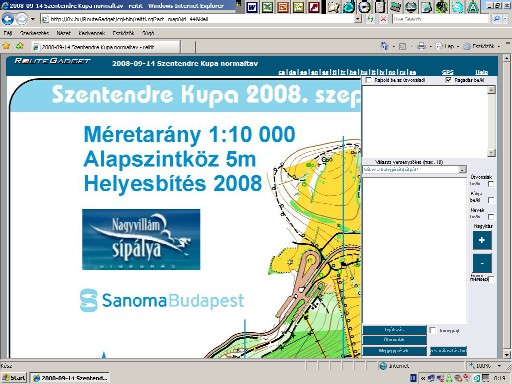The height and width of the screenshot is (384, 512).
Task: Stop page loading with the red X
Action: coord(383,19)
